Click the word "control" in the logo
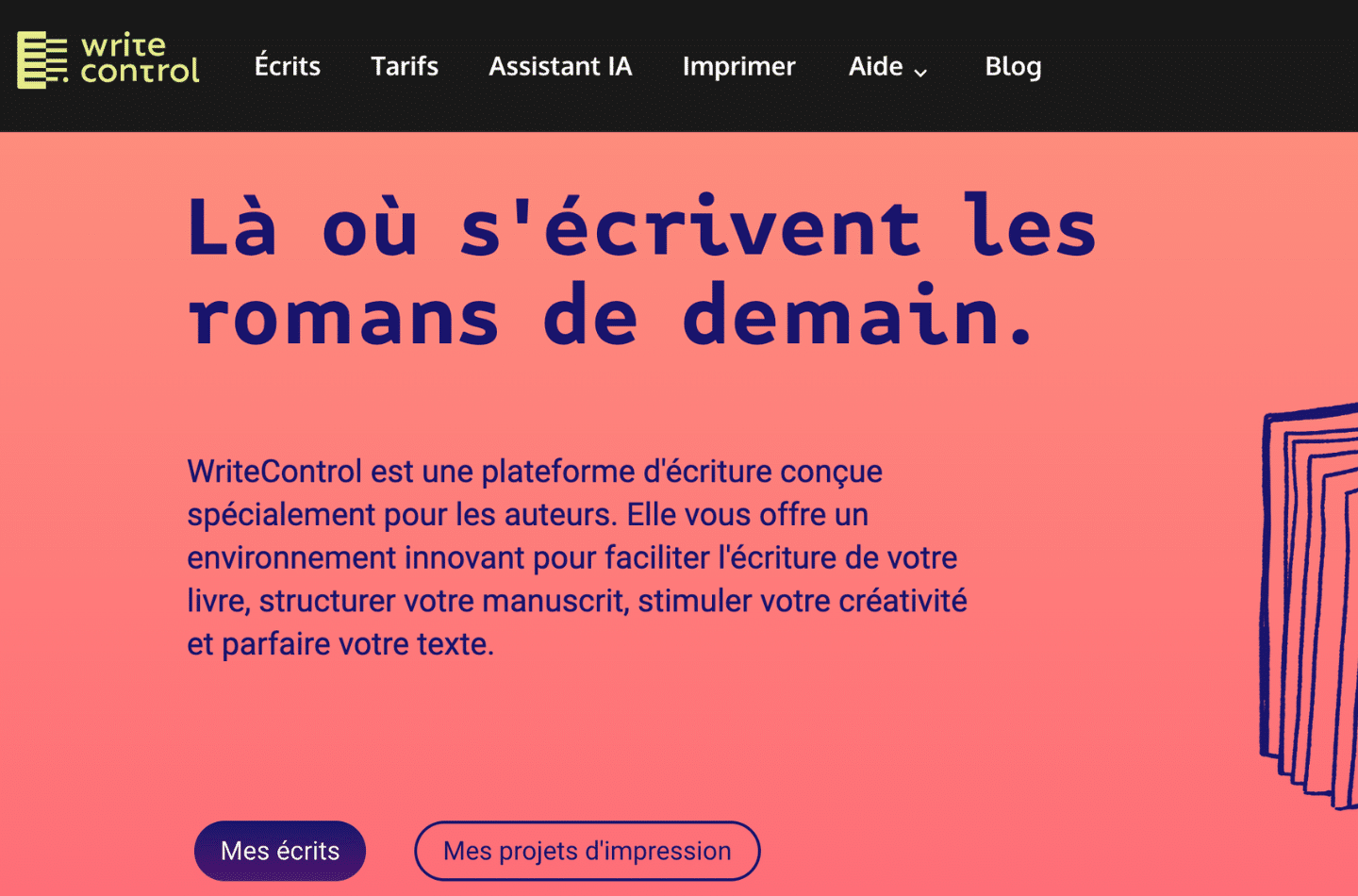 click(140, 72)
